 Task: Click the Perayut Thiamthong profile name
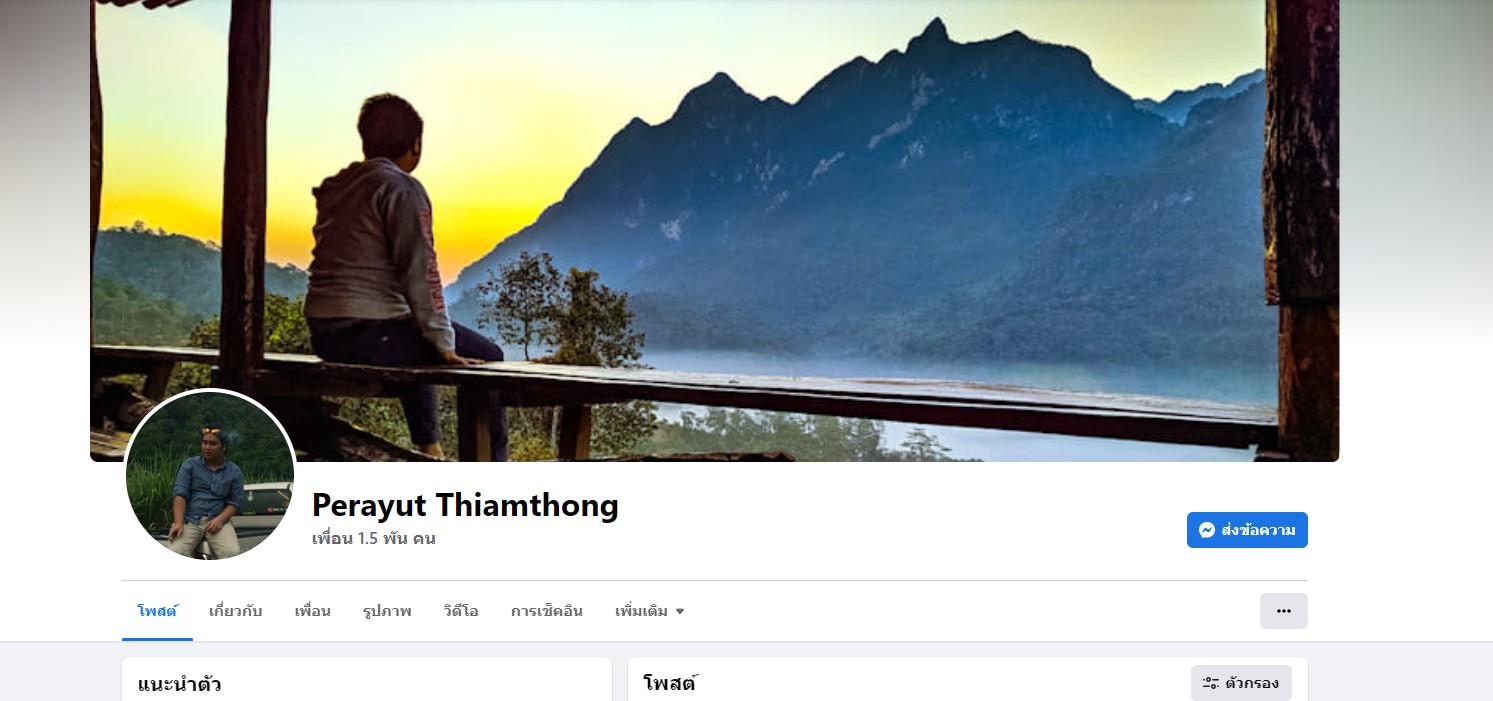point(465,505)
